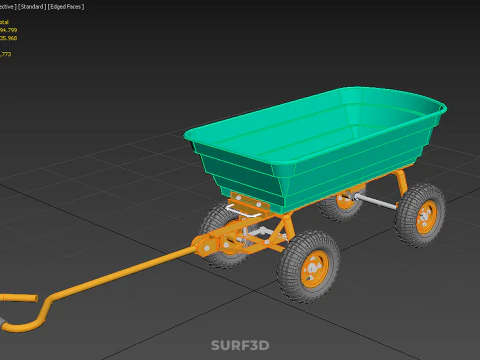The image size is (480, 360).
Task: Select the nearest front wheel's orange rim
Action: (x=314, y=269)
